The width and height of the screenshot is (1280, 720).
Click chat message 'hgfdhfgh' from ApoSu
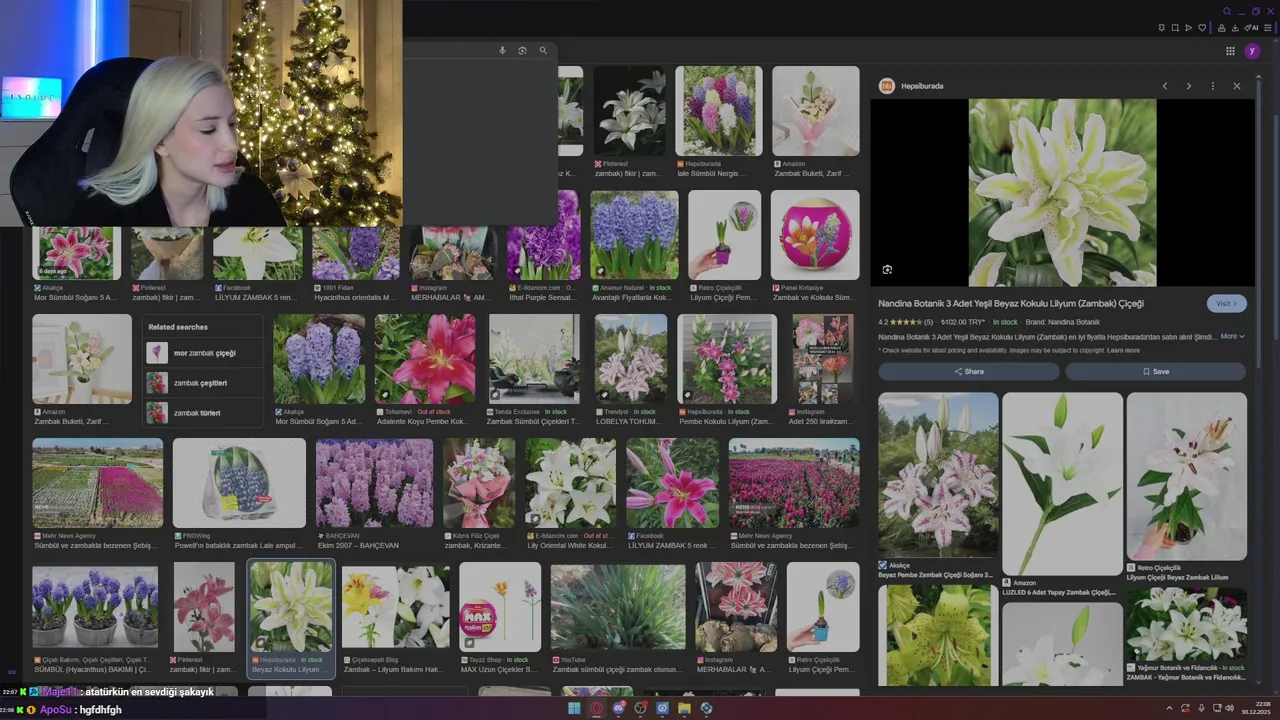point(100,709)
